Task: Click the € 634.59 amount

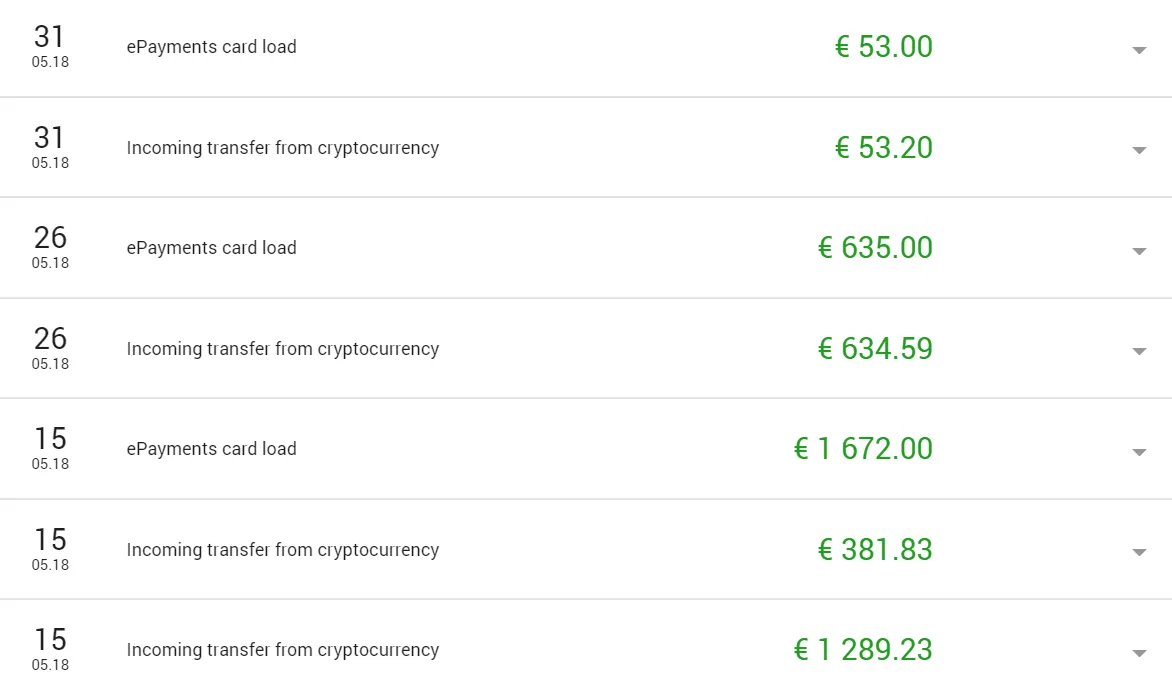Action: 875,348
